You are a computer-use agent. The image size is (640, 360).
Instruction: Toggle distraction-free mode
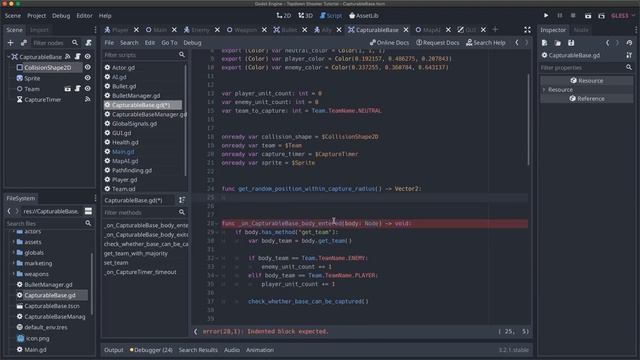pos(527,30)
